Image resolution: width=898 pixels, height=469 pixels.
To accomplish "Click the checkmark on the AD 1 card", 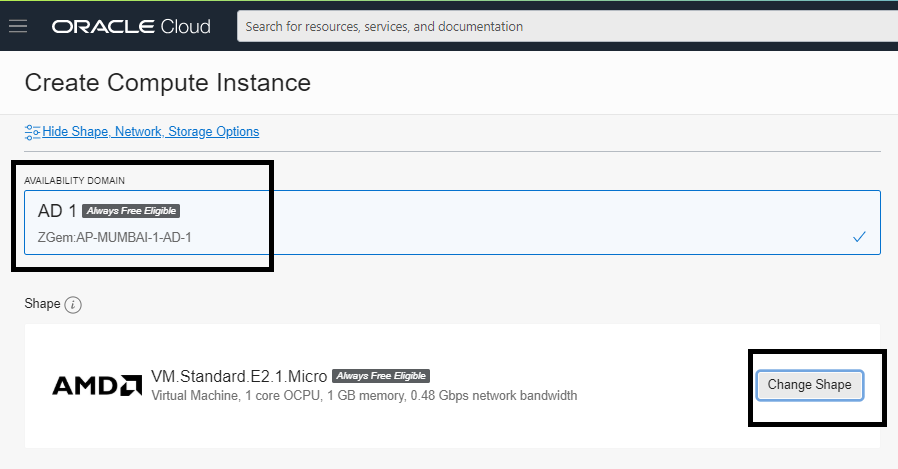I will click(x=859, y=237).
